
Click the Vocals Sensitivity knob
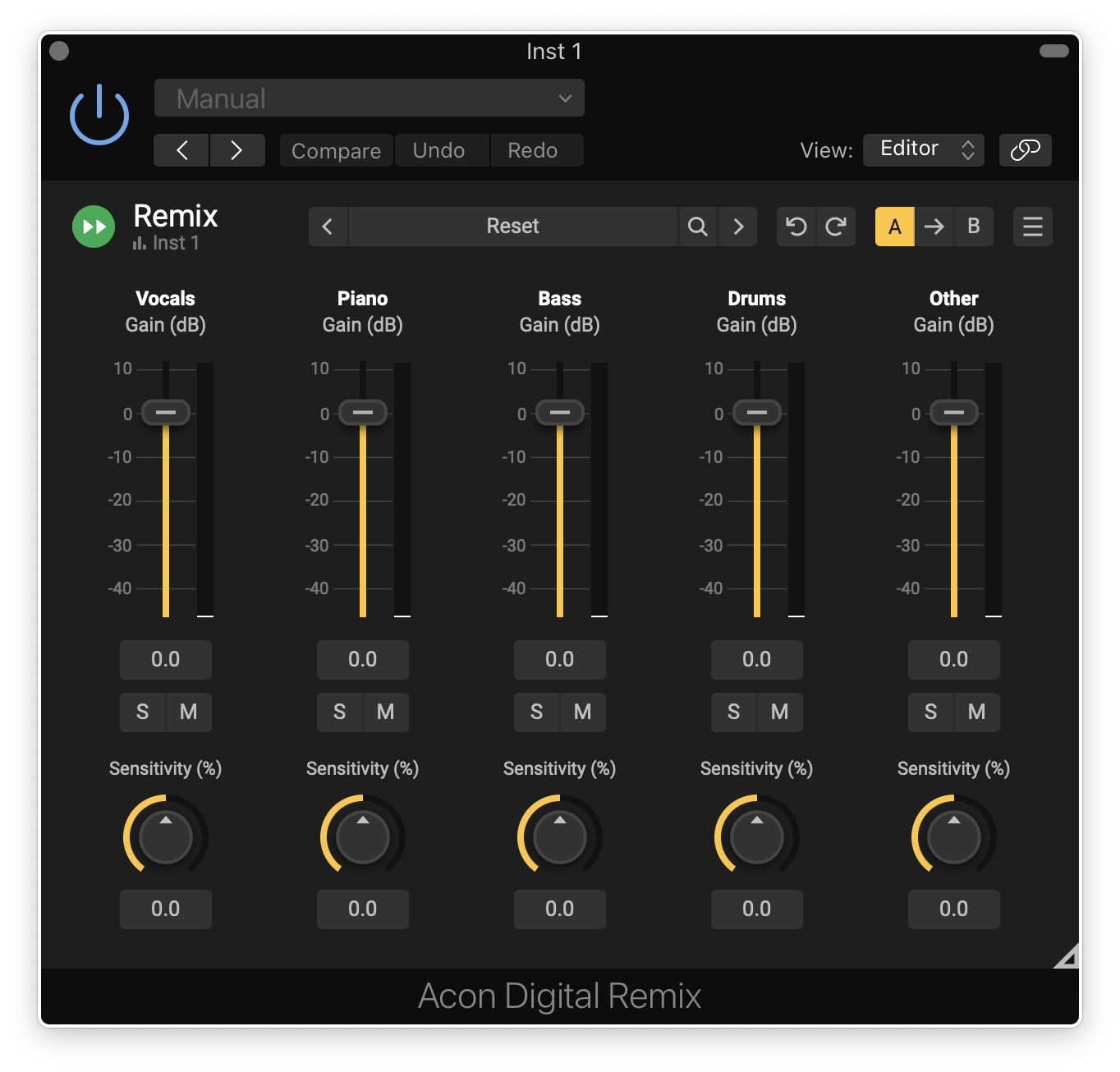[166, 836]
